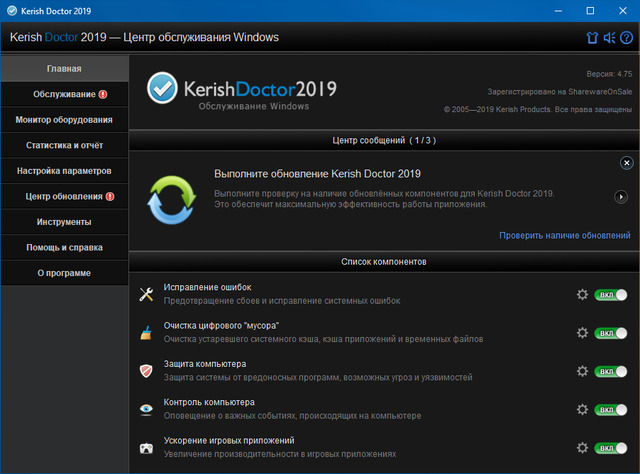Toggle Ускорение игровых приложений off
This screenshot has width=640, height=474.
(x=610, y=447)
